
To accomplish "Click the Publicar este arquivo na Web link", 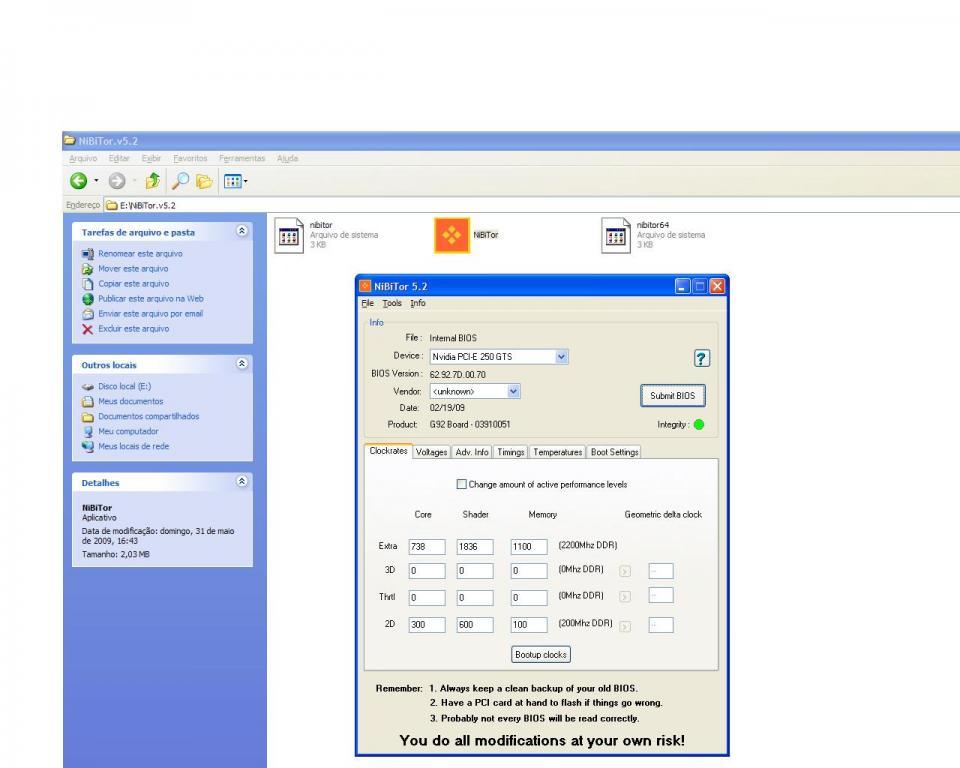I will coord(151,299).
